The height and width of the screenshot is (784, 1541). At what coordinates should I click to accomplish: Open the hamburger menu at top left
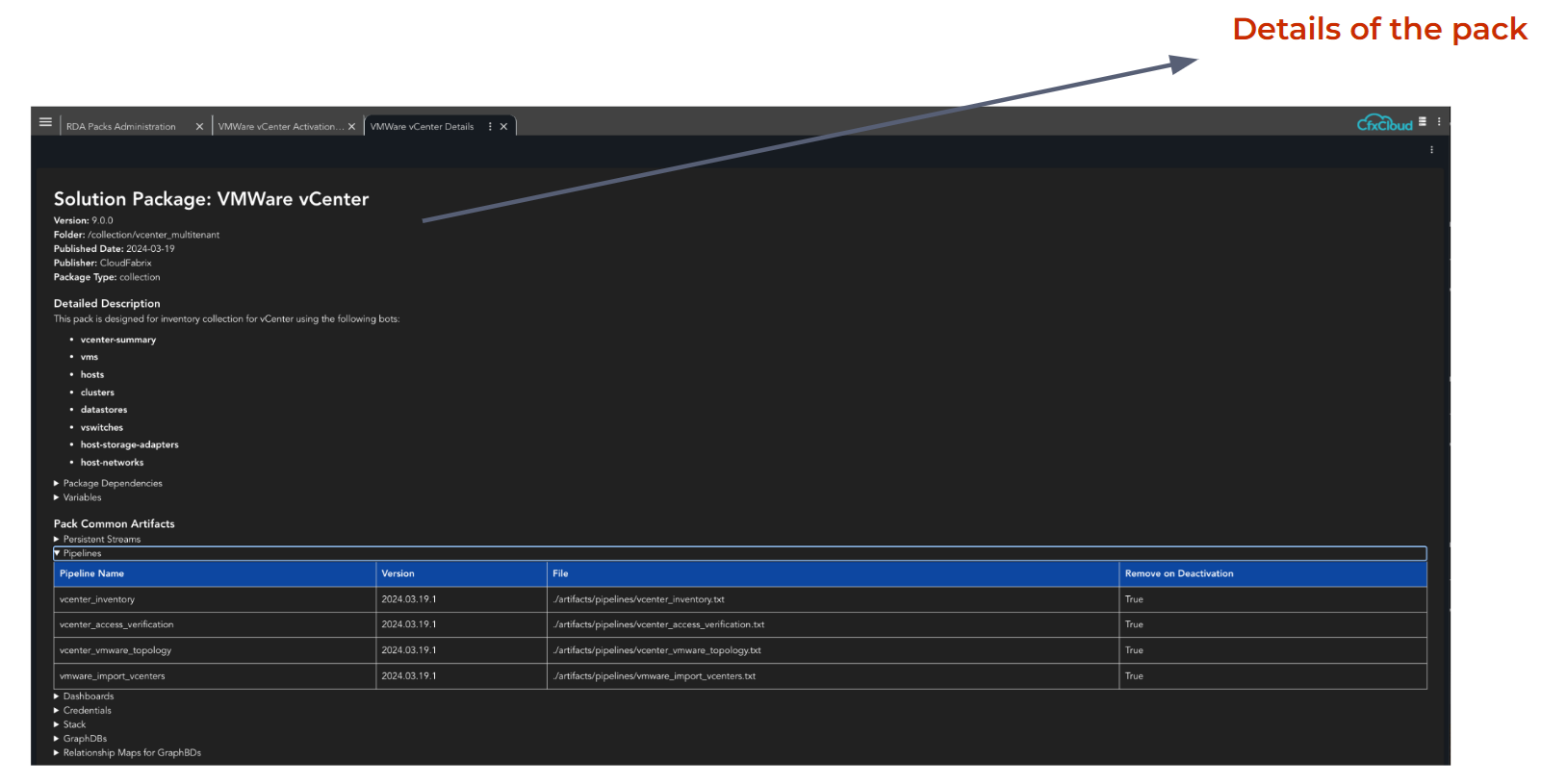click(x=45, y=122)
